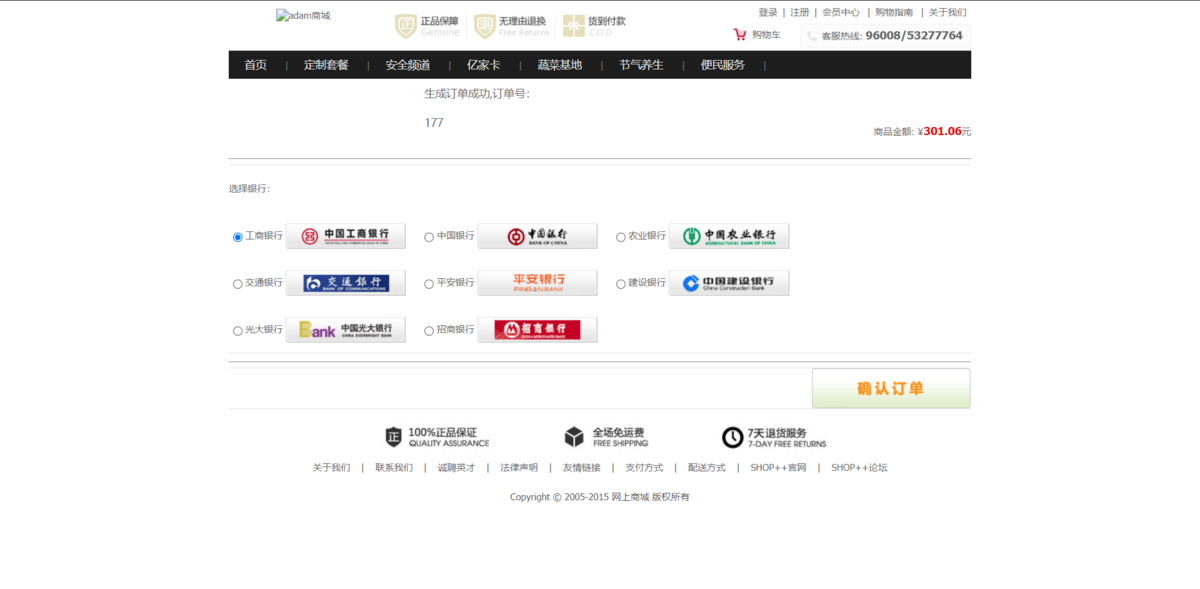Select the 招商银行 radio button
Viewport: 1200px width, 589px height.
[x=429, y=331]
